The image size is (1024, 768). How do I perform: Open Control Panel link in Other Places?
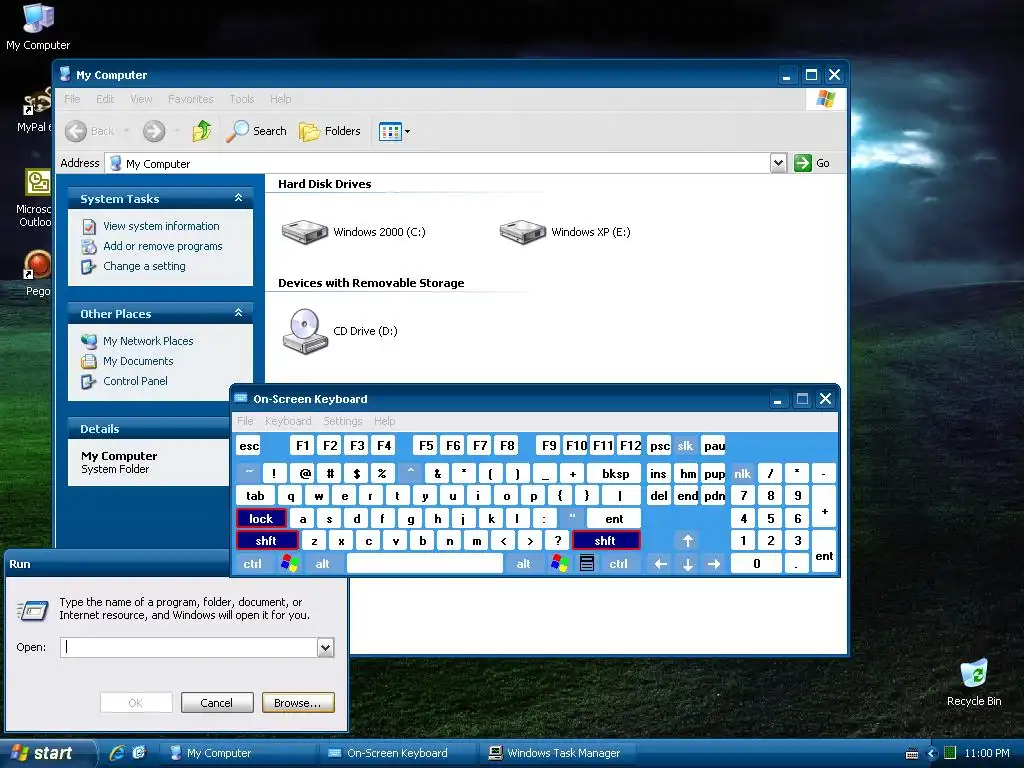135,381
